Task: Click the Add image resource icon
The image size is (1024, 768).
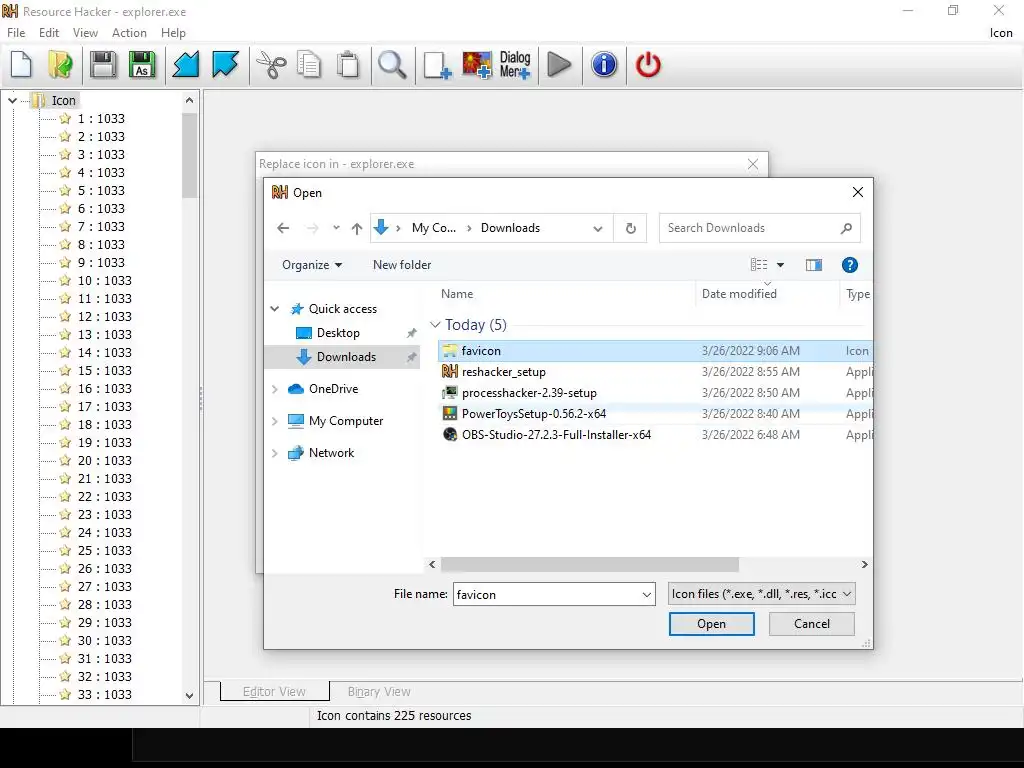Action: point(477,65)
